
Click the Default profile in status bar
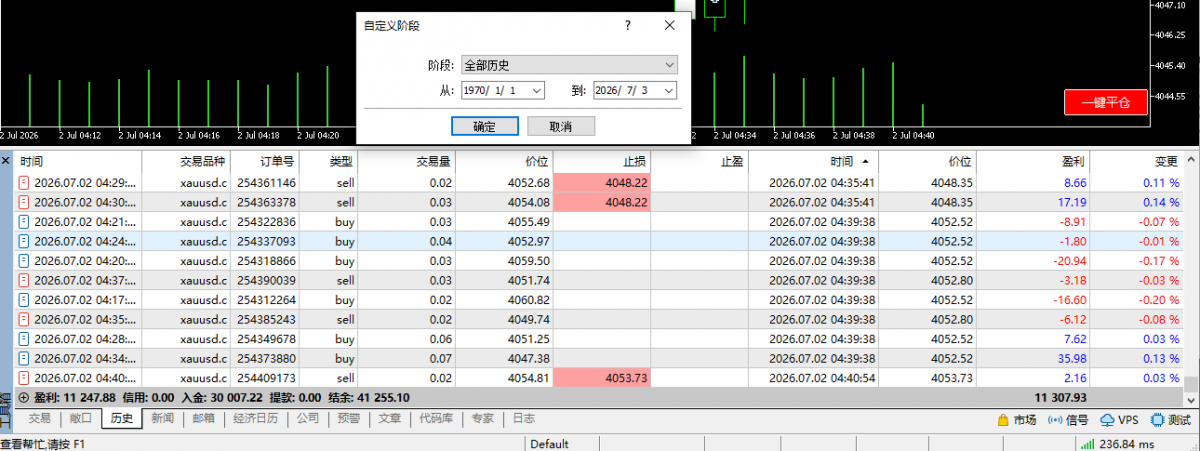pos(549,444)
